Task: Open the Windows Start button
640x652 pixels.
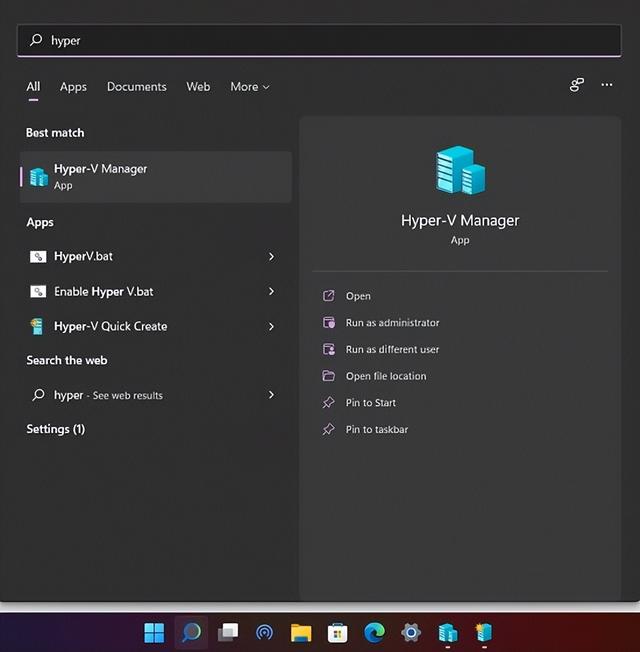Action: (154, 632)
